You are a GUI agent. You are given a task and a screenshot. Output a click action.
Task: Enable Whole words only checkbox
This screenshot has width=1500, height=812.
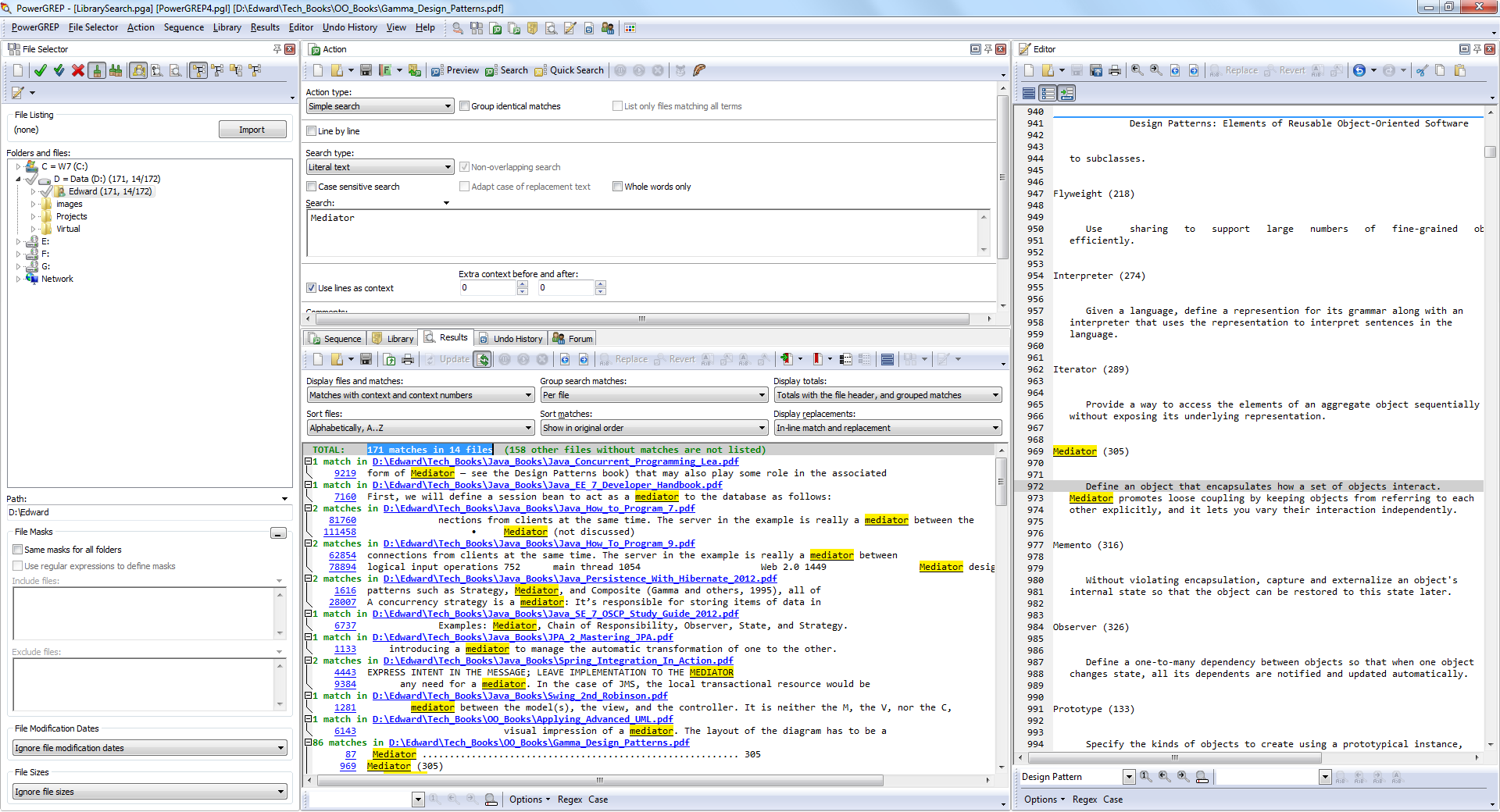pos(618,187)
